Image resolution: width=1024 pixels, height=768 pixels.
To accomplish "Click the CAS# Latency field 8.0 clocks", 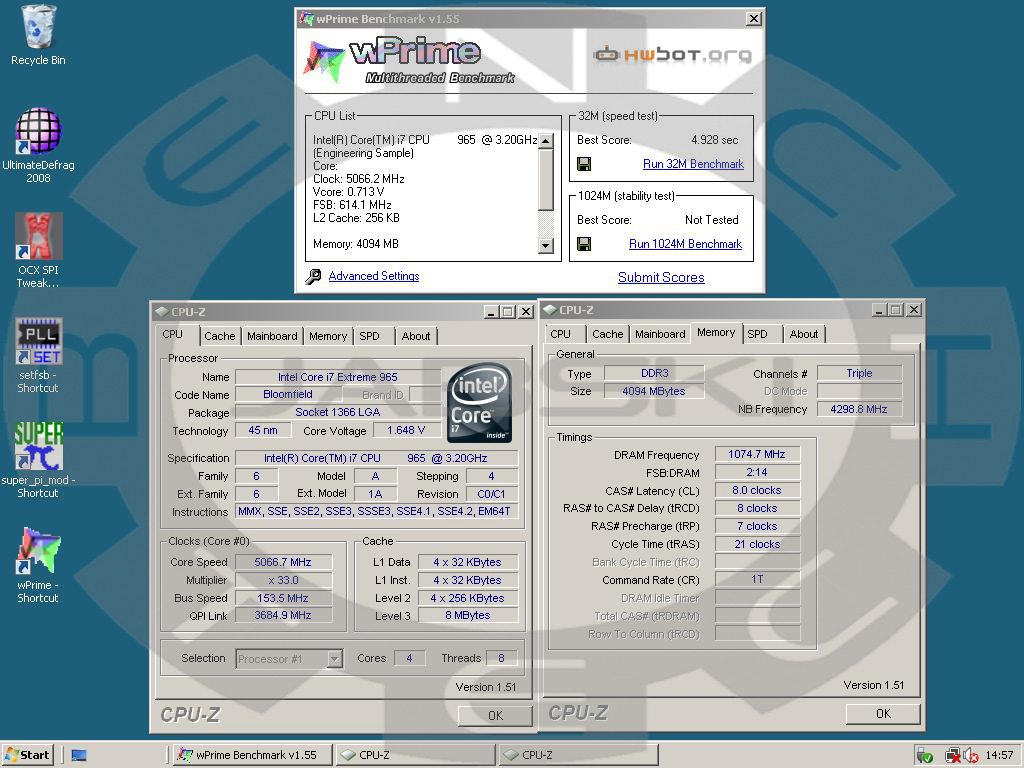I will pyautogui.click(x=757, y=490).
